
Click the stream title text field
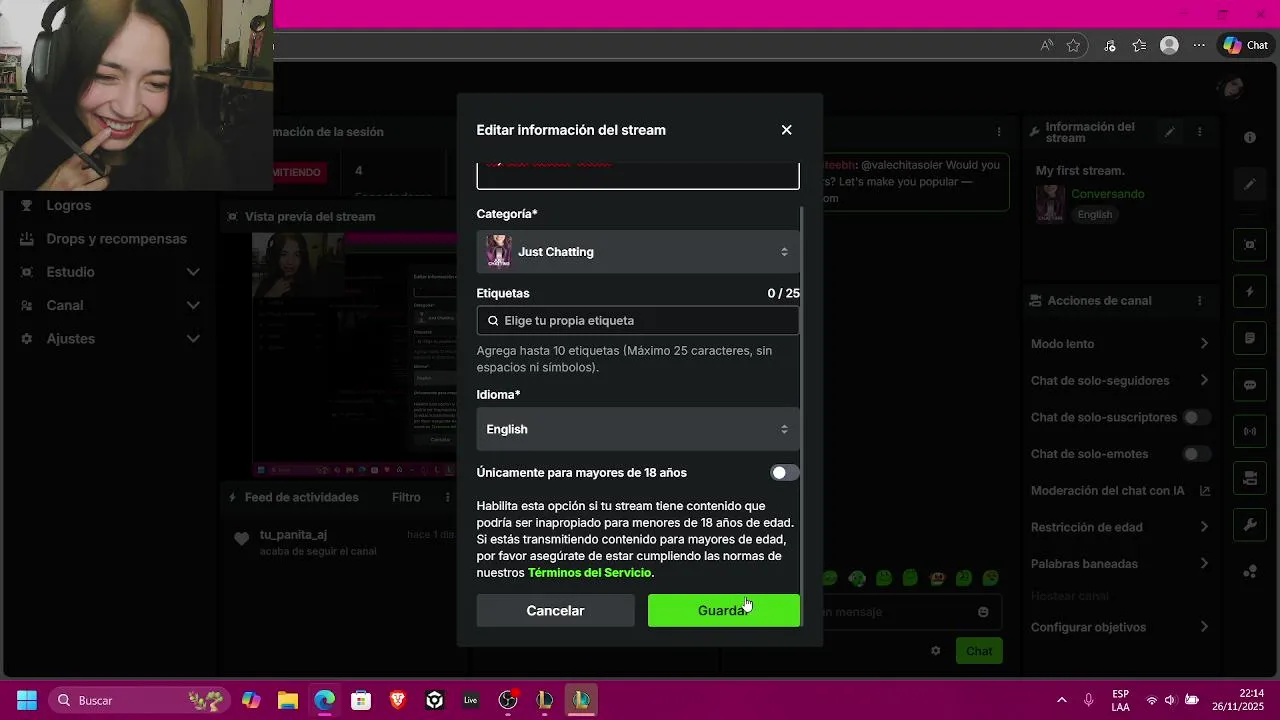pos(638,176)
